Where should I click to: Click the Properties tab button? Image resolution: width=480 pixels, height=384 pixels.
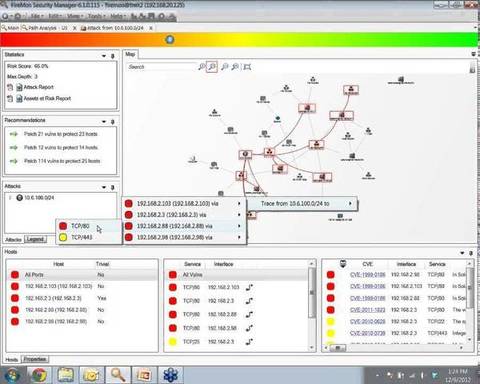coord(35,359)
